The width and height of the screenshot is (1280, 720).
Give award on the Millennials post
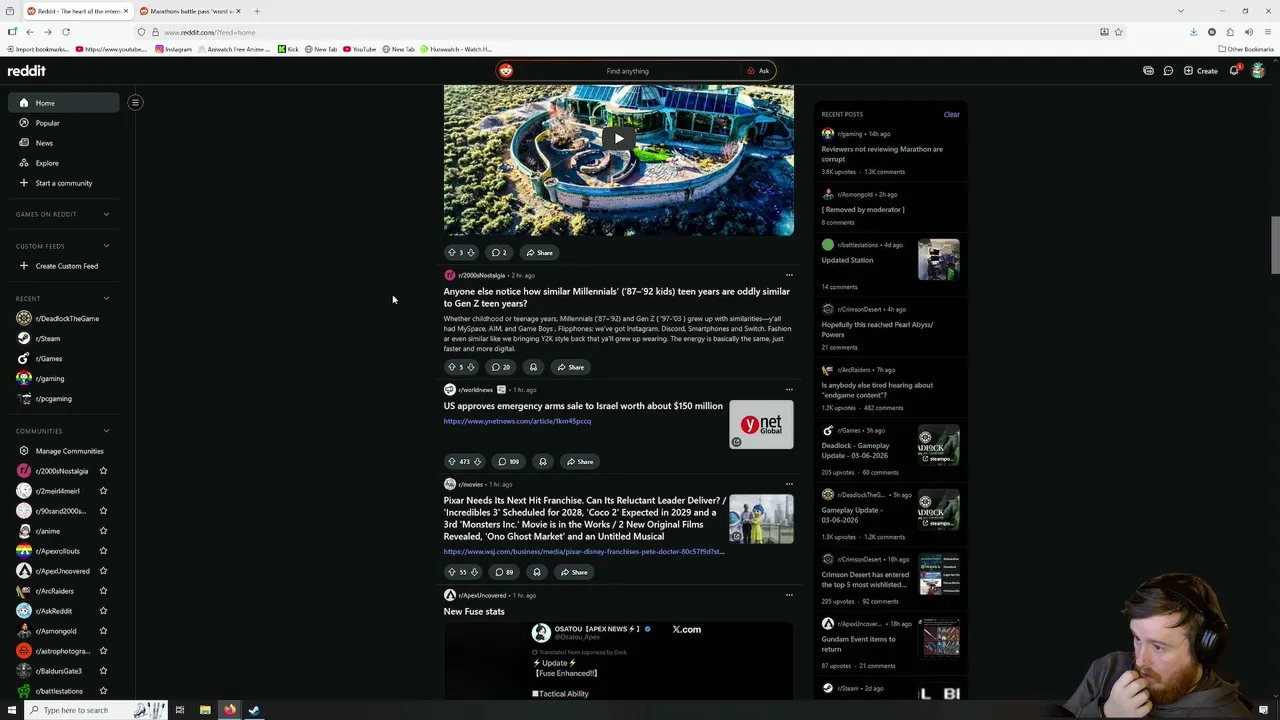[533, 367]
